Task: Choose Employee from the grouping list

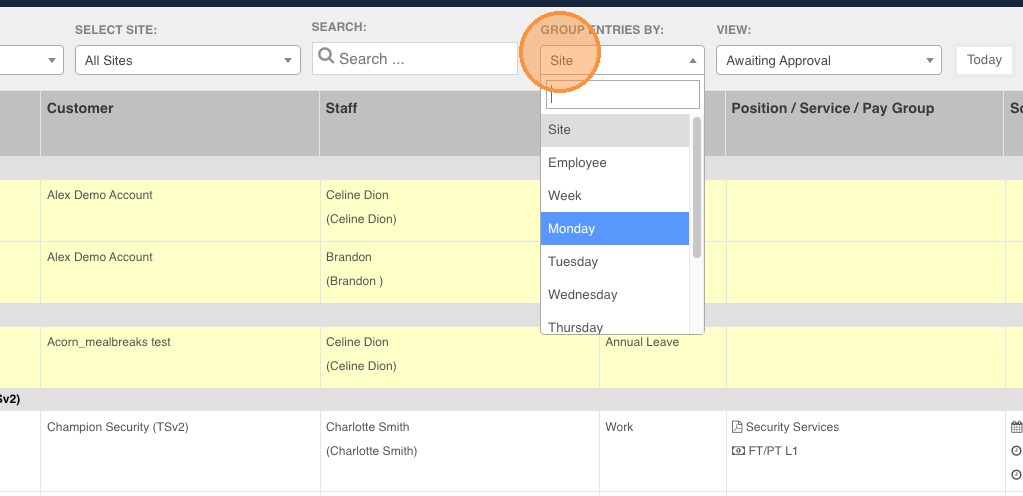Action: coord(577,163)
